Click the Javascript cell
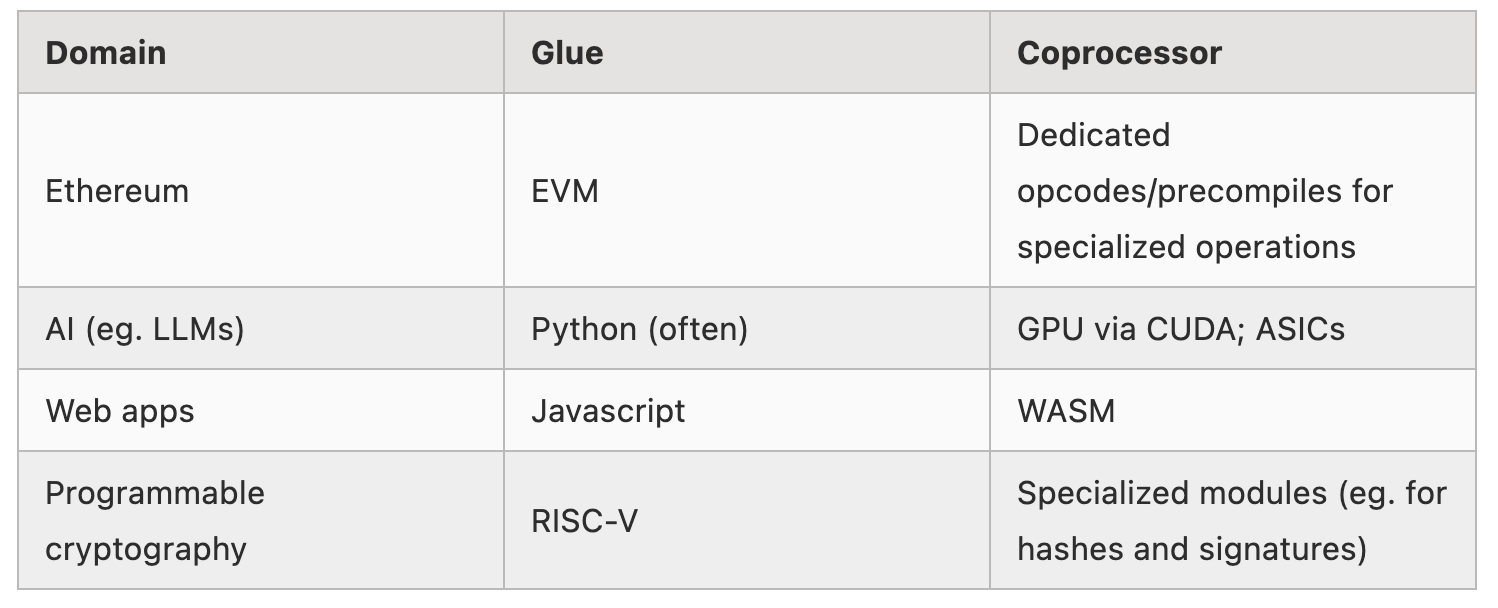The image size is (1498, 608). [608, 411]
